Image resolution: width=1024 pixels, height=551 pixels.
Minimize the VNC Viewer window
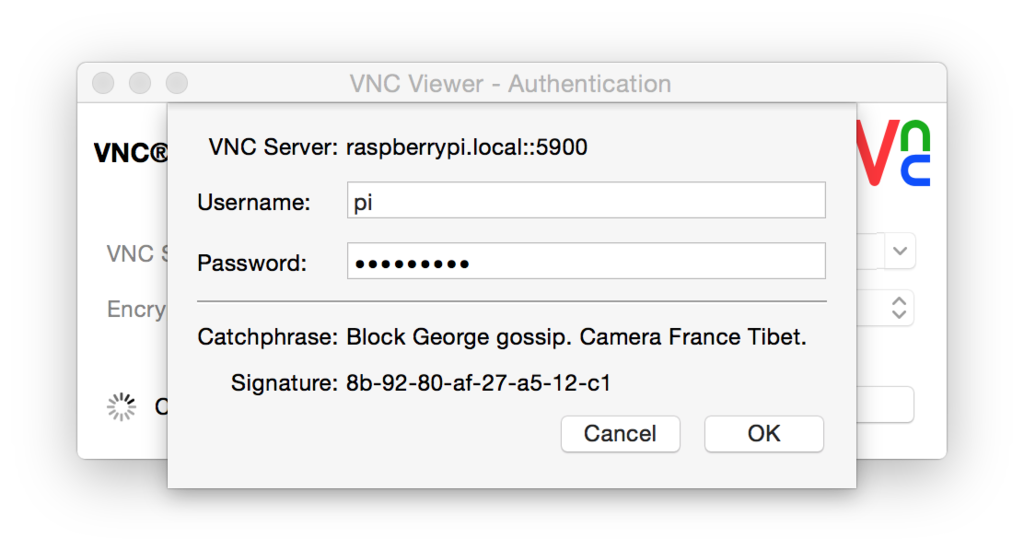tap(140, 84)
